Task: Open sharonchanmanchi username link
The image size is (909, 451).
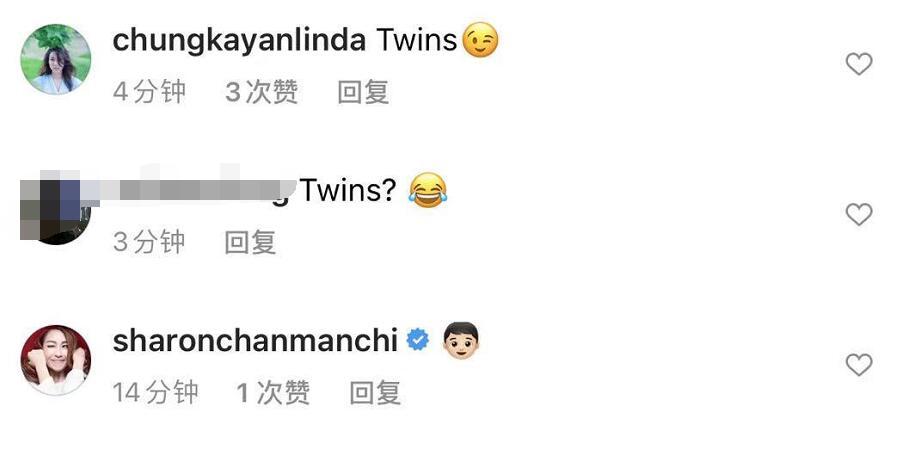Action: point(255,341)
